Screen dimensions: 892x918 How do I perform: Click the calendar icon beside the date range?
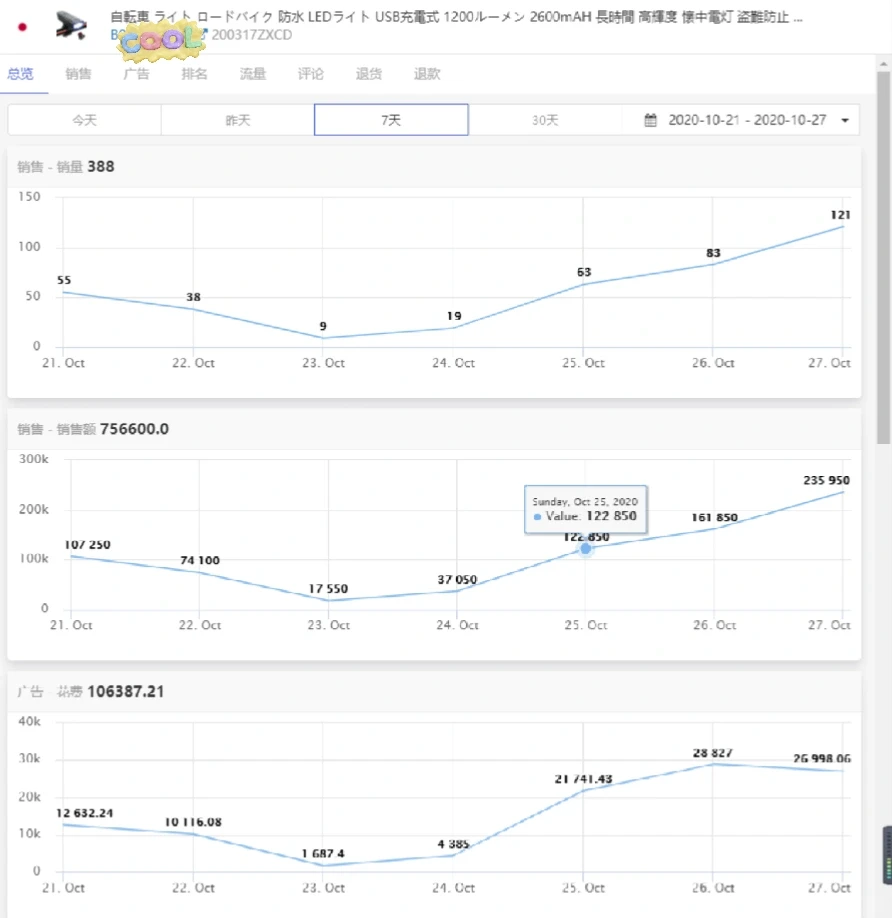click(x=650, y=120)
